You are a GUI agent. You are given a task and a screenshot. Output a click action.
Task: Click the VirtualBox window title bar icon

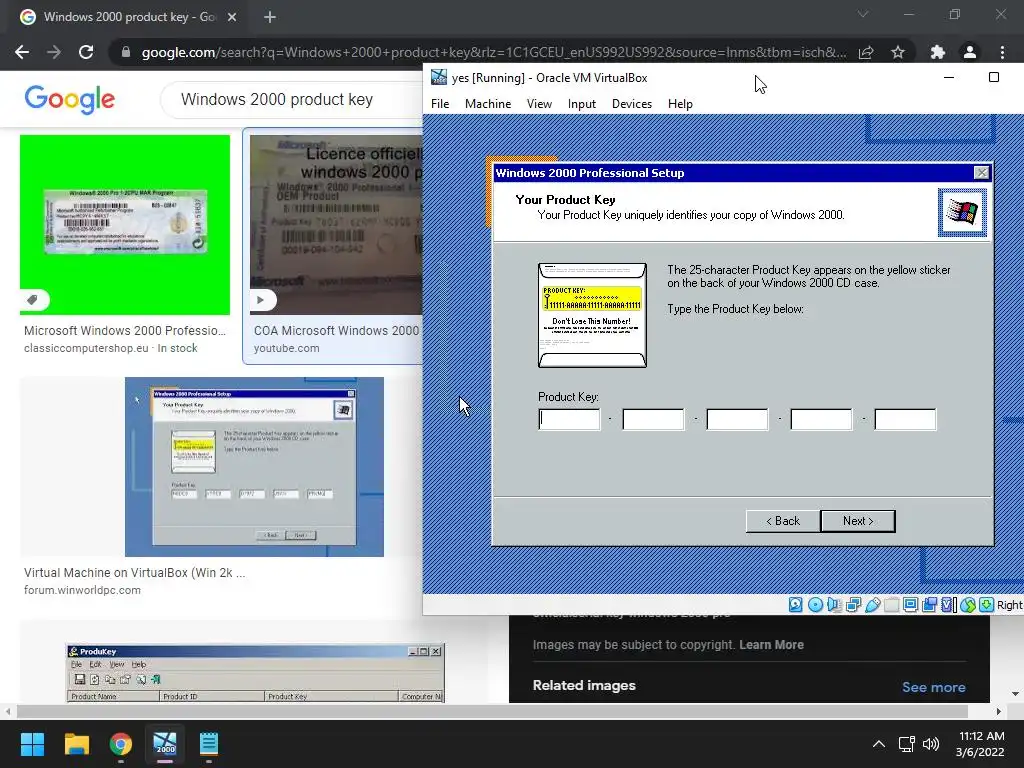pyautogui.click(x=439, y=77)
